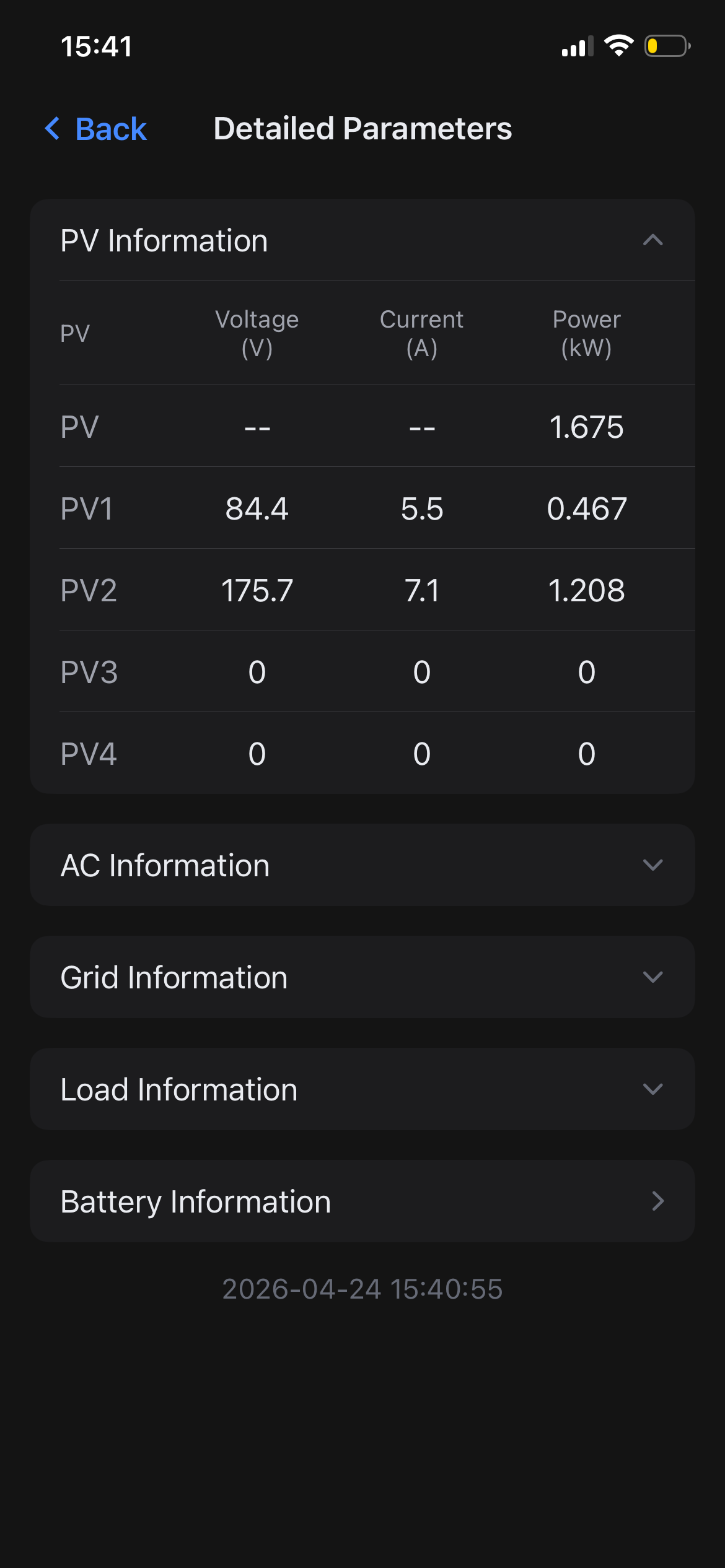This screenshot has height=1568, width=725.
Task: Open Battery Information via right arrow
Action: pos(657,1201)
